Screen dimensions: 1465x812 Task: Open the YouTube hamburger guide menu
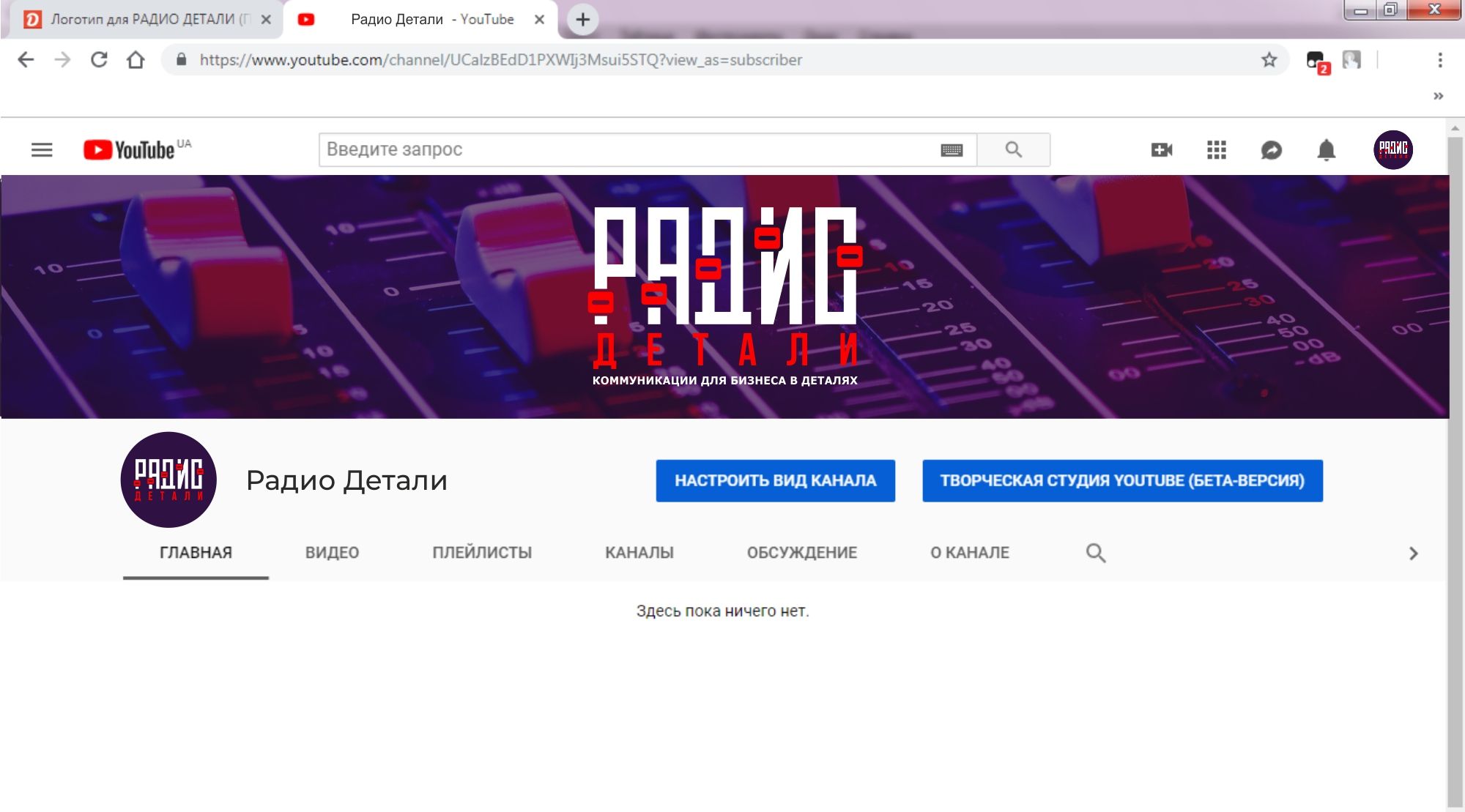[x=42, y=150]
